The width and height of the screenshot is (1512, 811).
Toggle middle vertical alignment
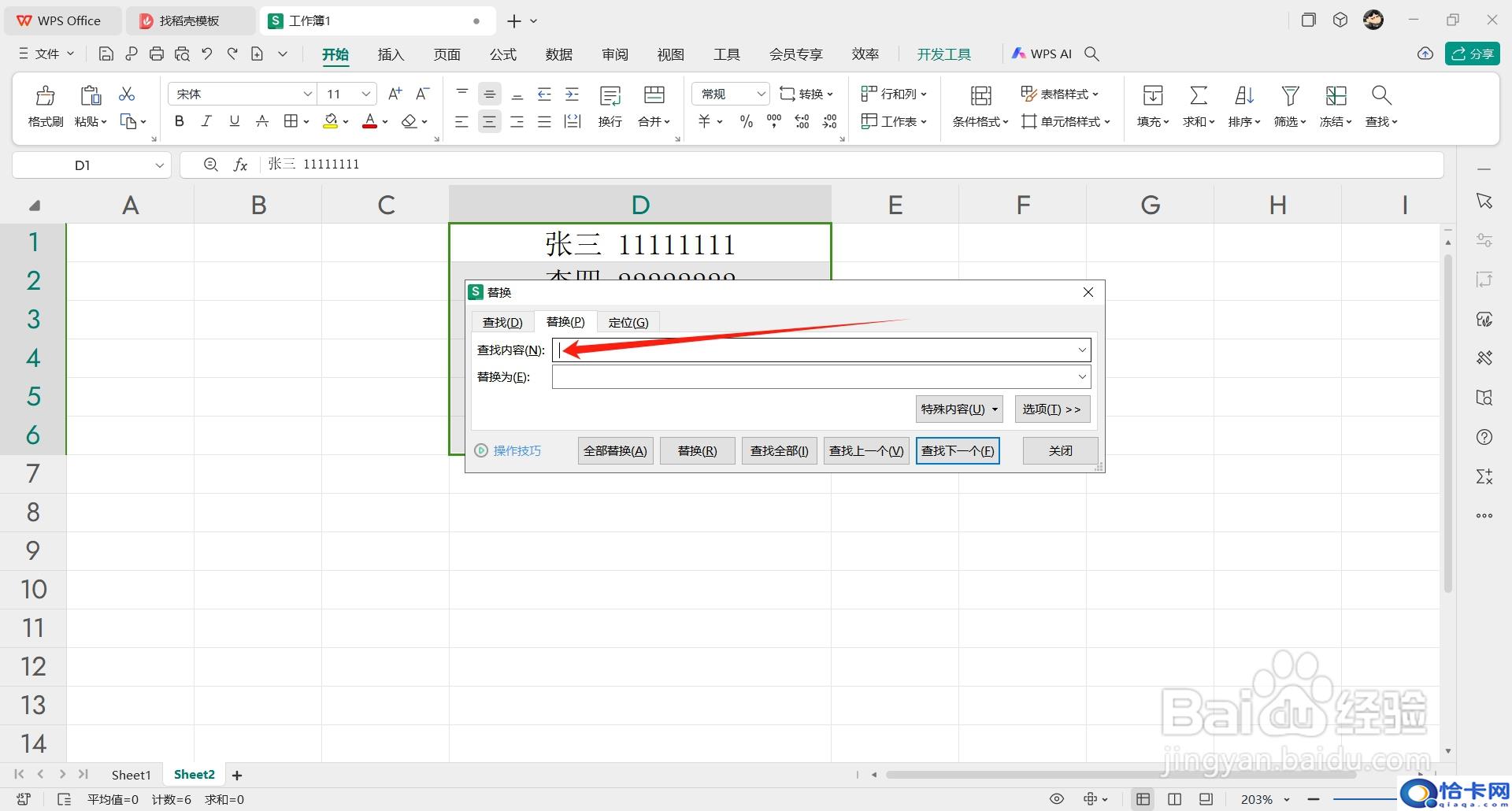pyautogui.click(x=490, y=94)
